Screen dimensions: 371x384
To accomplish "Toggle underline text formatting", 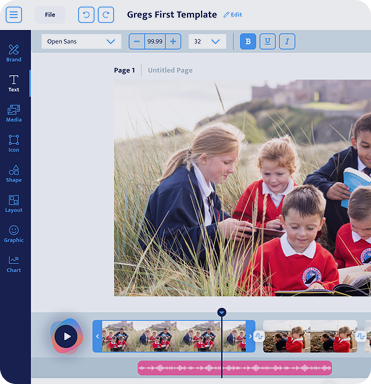I will click(x=267, y=41).
